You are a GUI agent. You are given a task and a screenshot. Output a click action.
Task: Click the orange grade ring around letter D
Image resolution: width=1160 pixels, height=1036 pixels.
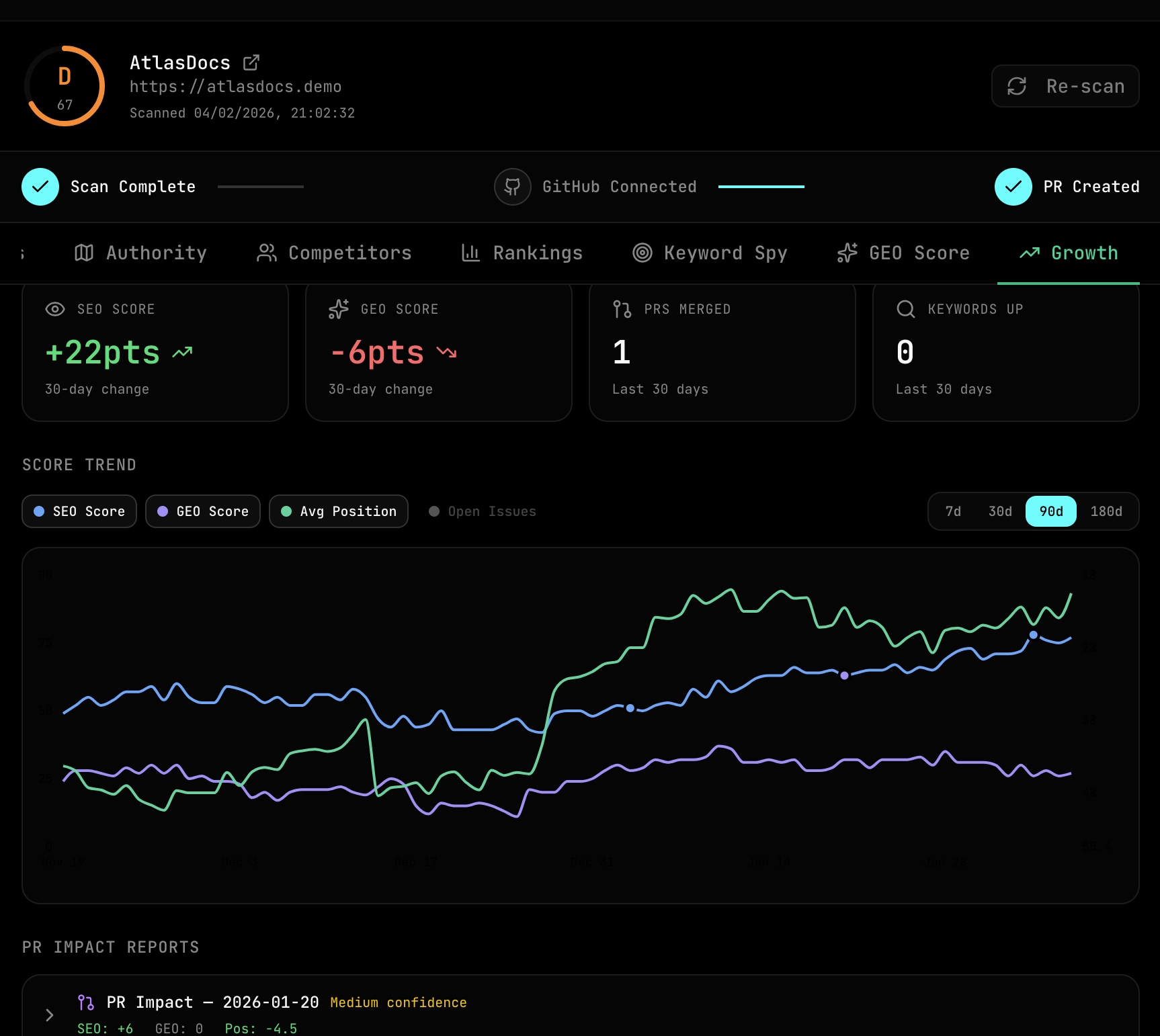point(65,86)
